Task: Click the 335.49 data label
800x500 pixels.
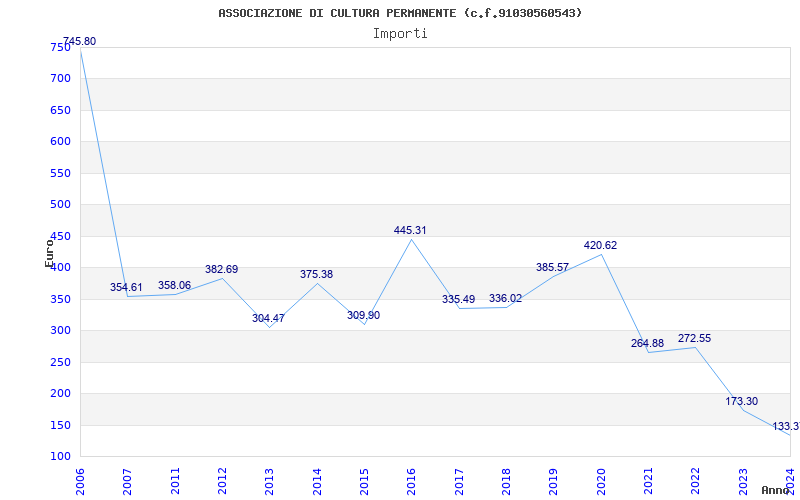Action: pyautogui.click(x=459, y=299)
